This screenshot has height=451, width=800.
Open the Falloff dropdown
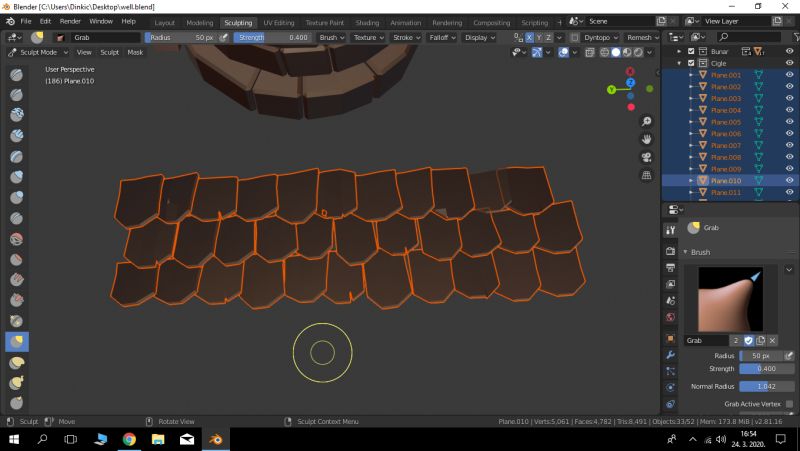[x=442, y=38]
